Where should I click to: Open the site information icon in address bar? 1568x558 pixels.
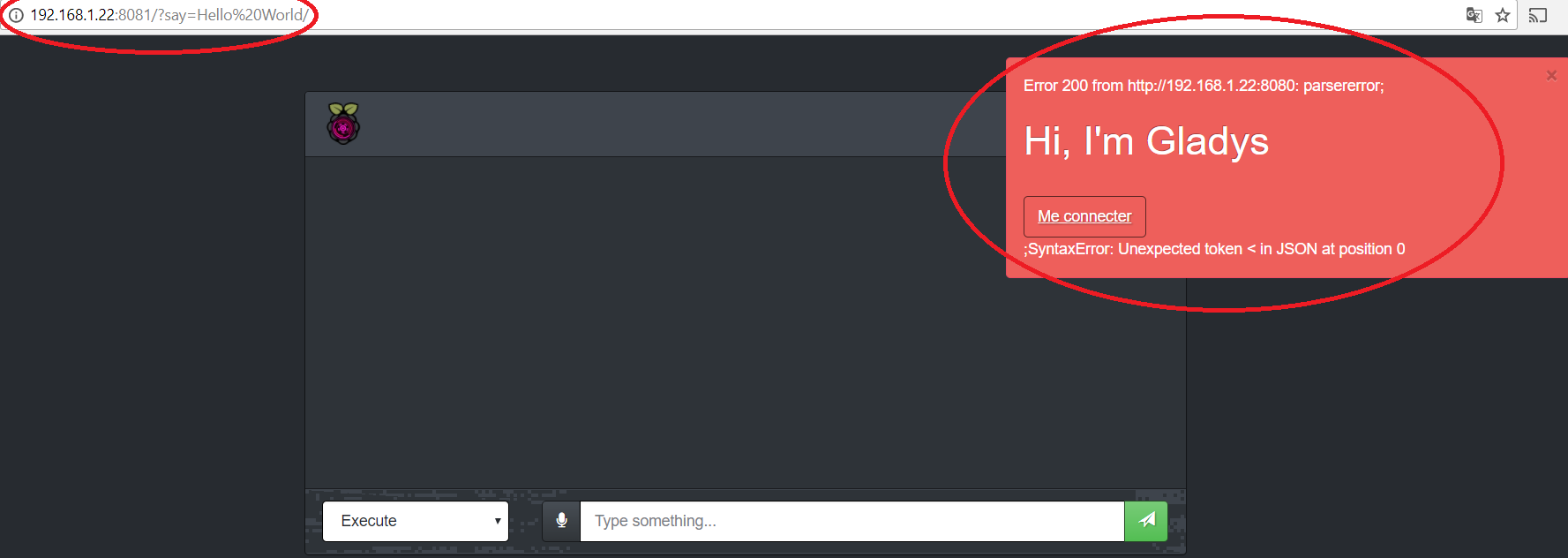tap(16, 15)
